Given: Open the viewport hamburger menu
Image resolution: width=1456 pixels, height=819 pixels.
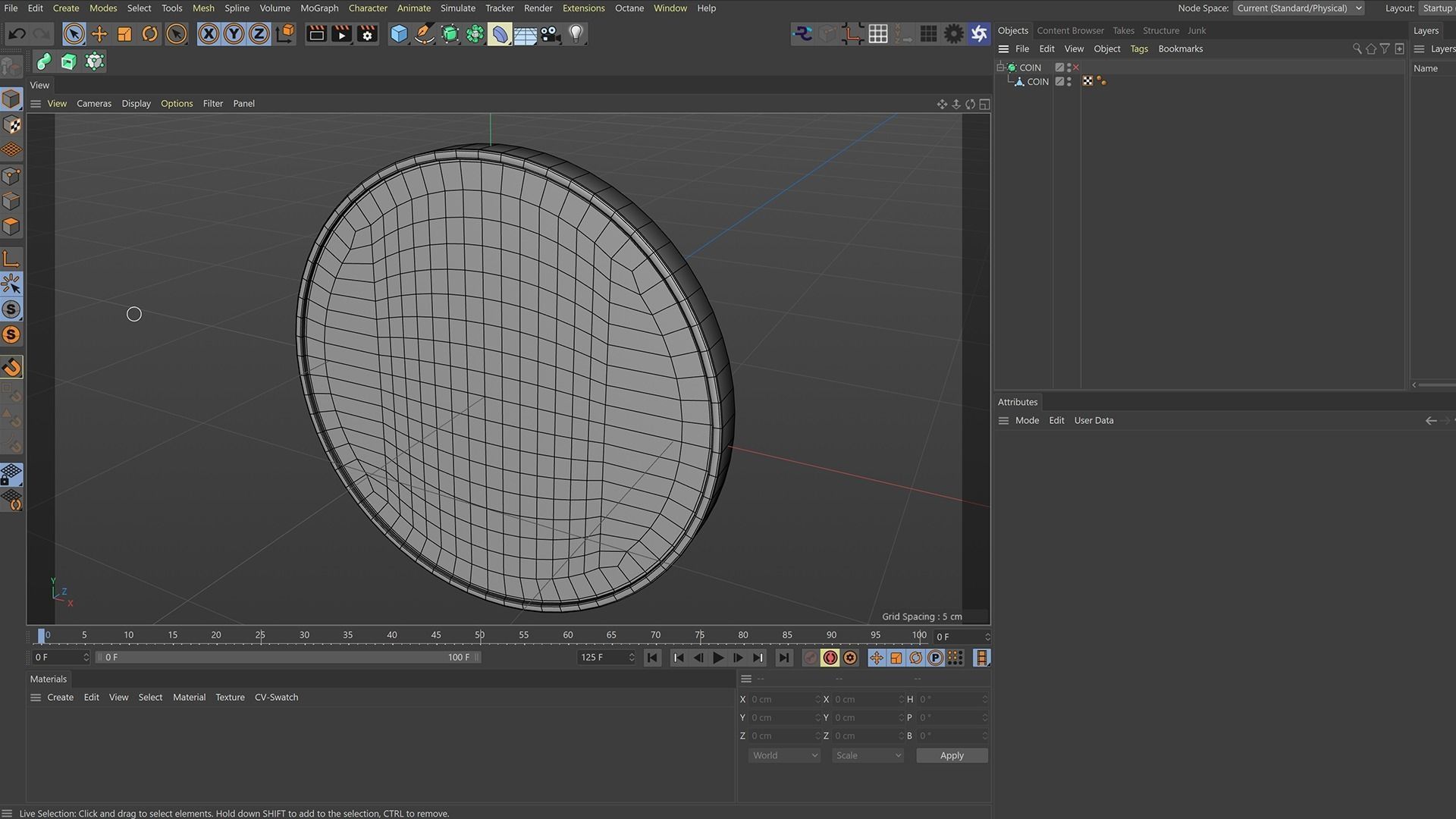Looking at the screenshot, I should pos(36,104).
